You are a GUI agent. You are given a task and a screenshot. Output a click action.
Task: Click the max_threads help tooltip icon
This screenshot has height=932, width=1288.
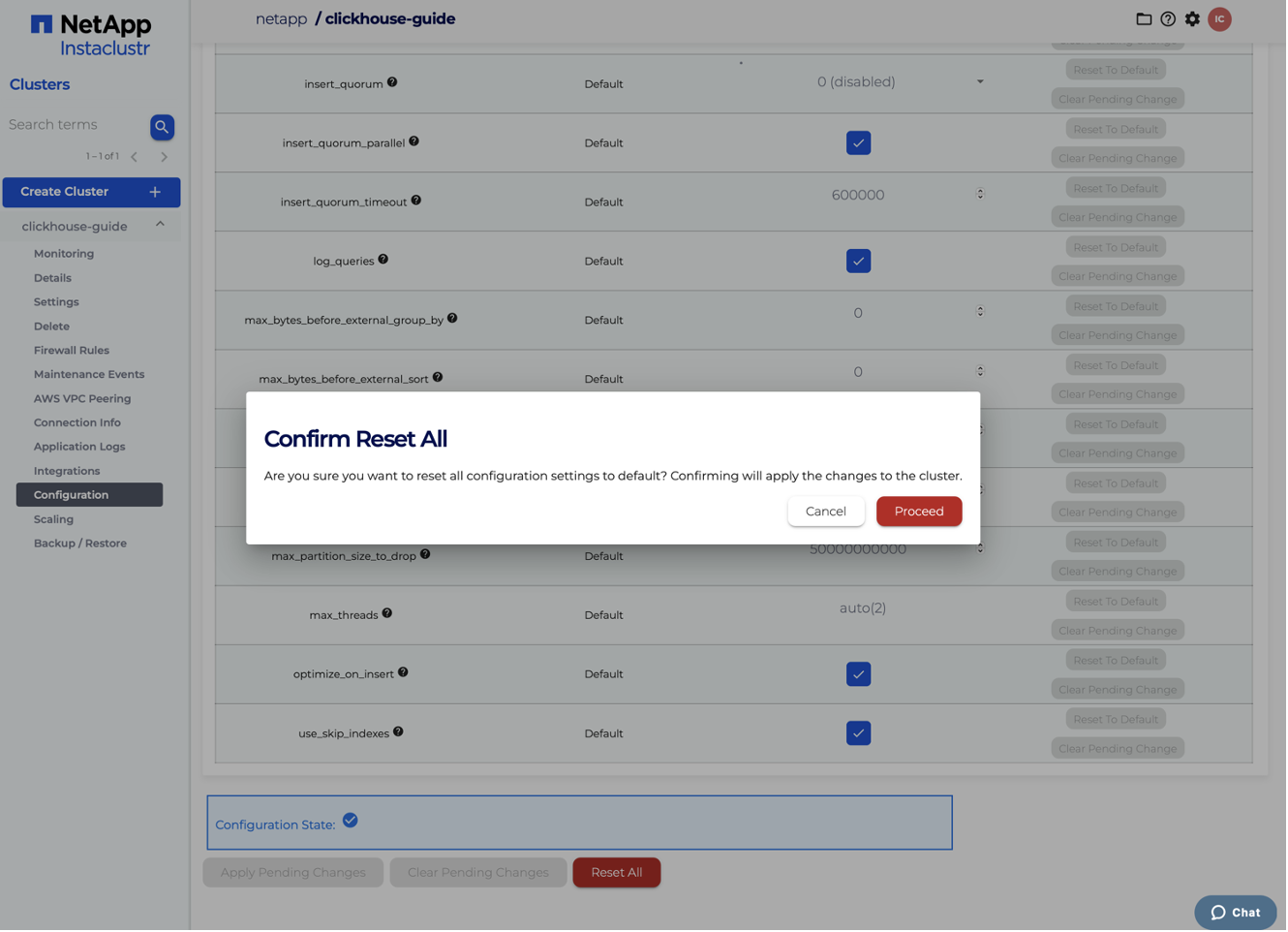(387, 613)
